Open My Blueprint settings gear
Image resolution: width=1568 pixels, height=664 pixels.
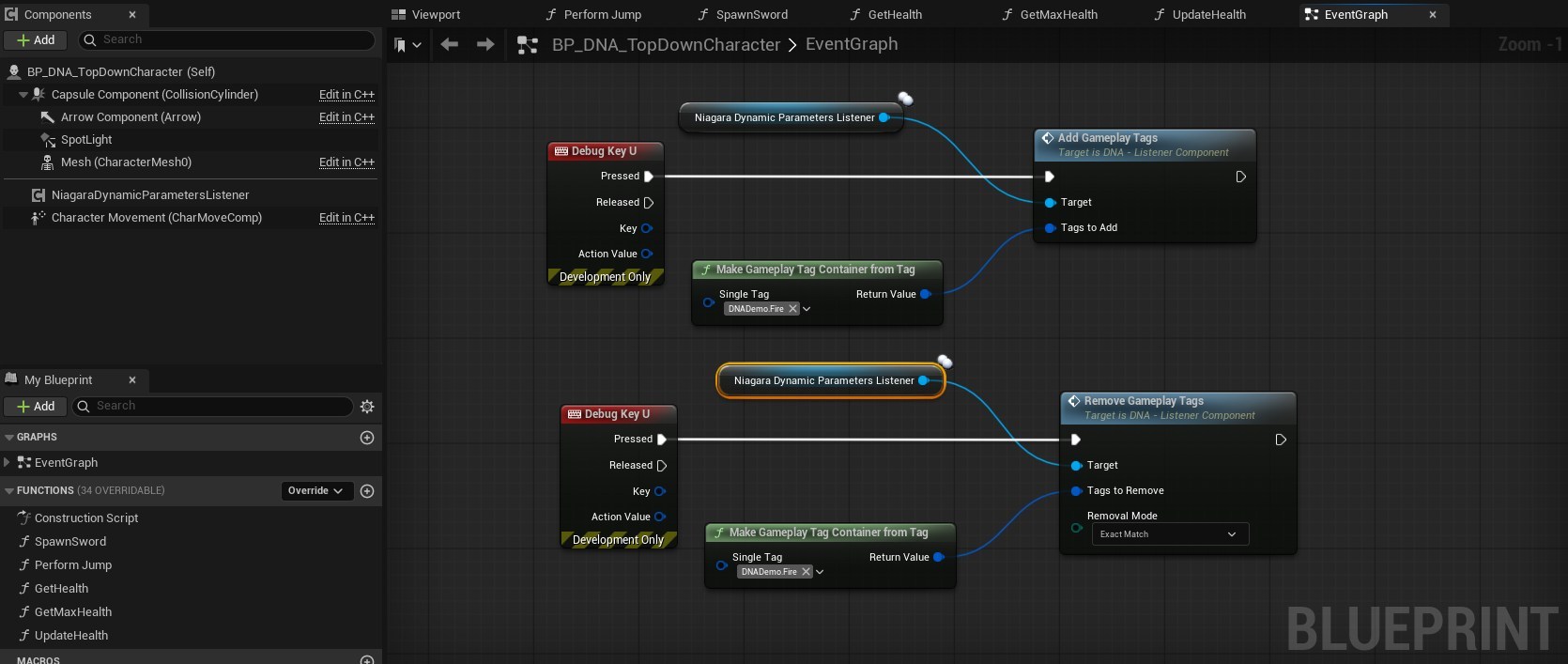point(367,407)
